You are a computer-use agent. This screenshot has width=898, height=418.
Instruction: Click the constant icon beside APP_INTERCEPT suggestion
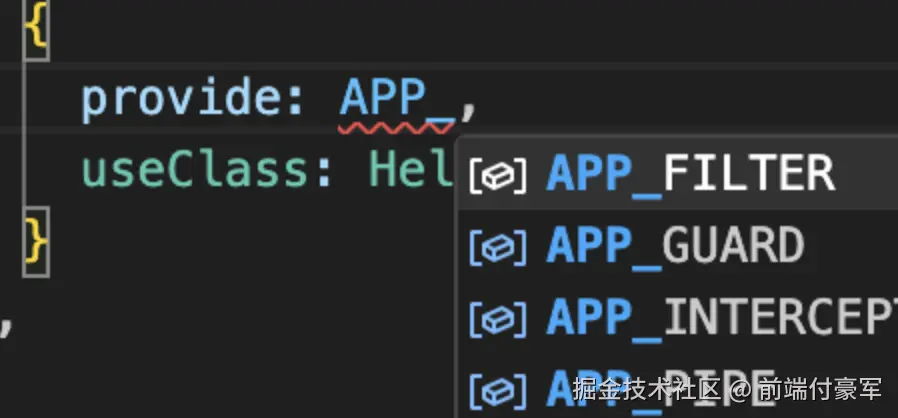498,318
